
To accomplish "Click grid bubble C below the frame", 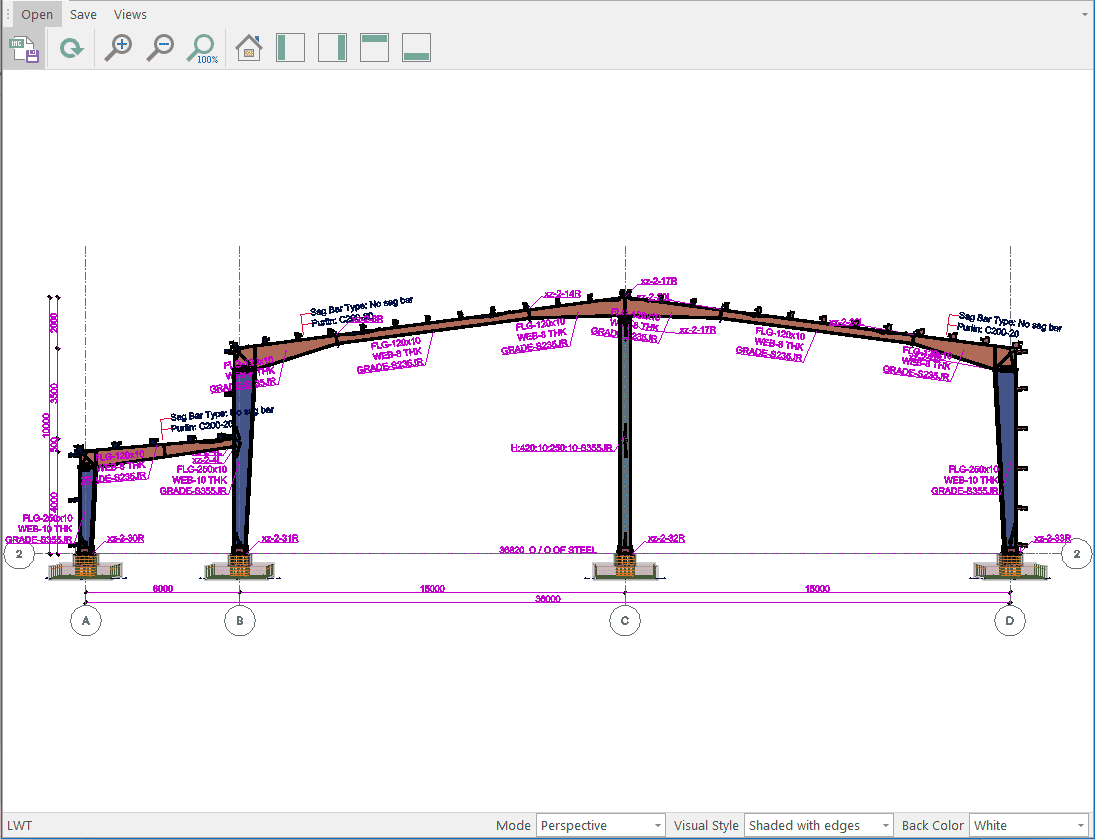I will point(625,621).
